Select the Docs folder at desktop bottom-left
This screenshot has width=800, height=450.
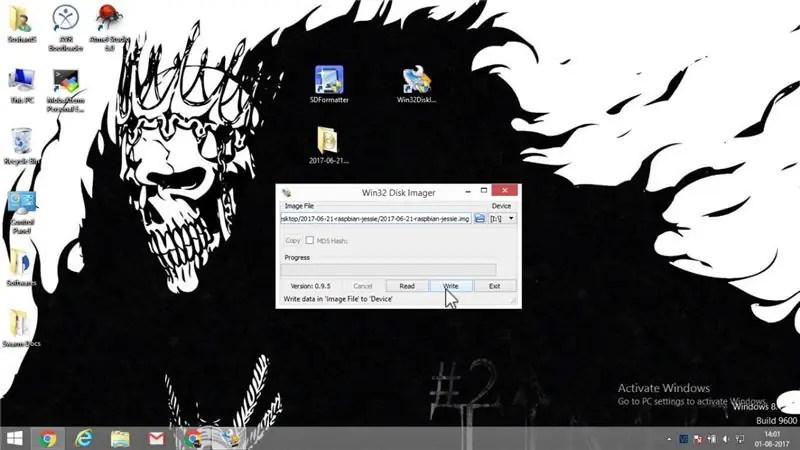coord(21,329)
